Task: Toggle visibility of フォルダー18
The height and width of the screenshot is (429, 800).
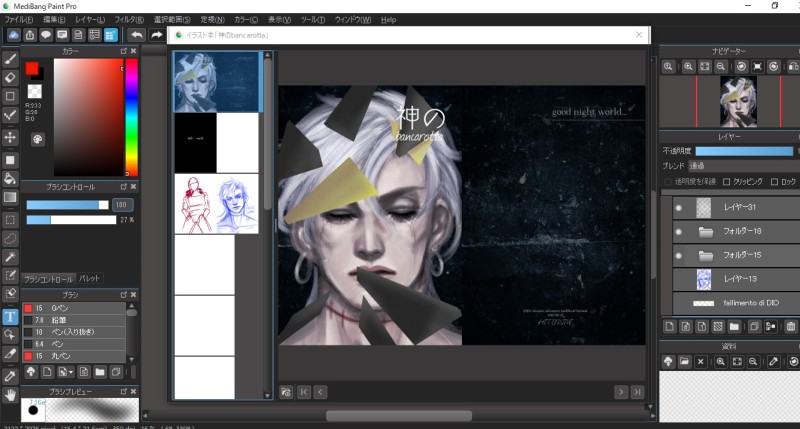Action: click(x=679, y=232)
